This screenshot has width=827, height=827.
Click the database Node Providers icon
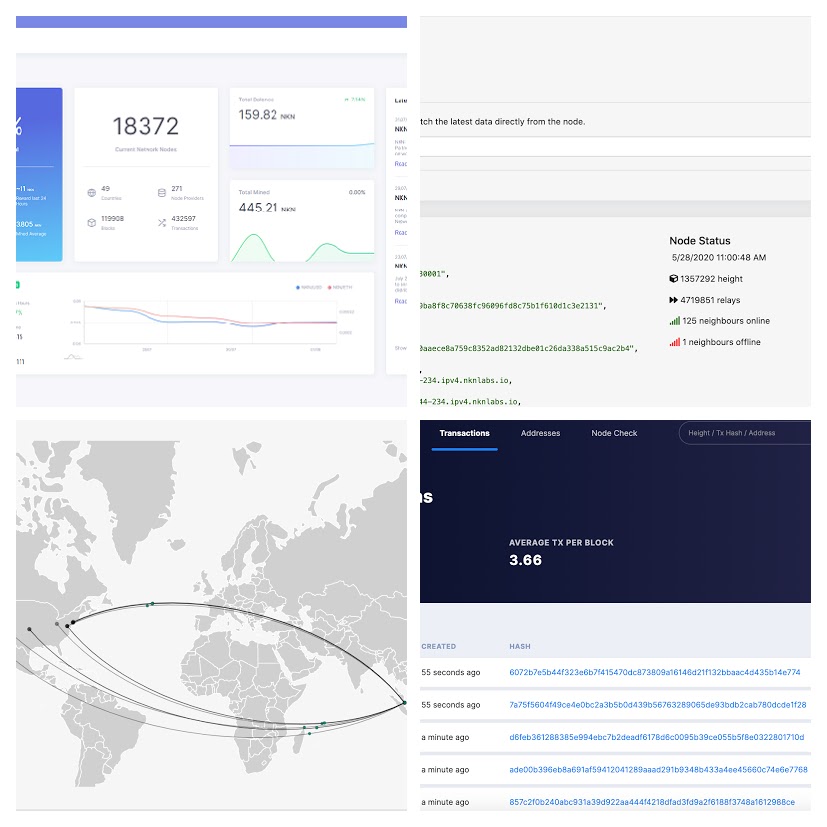coord(162,193)
